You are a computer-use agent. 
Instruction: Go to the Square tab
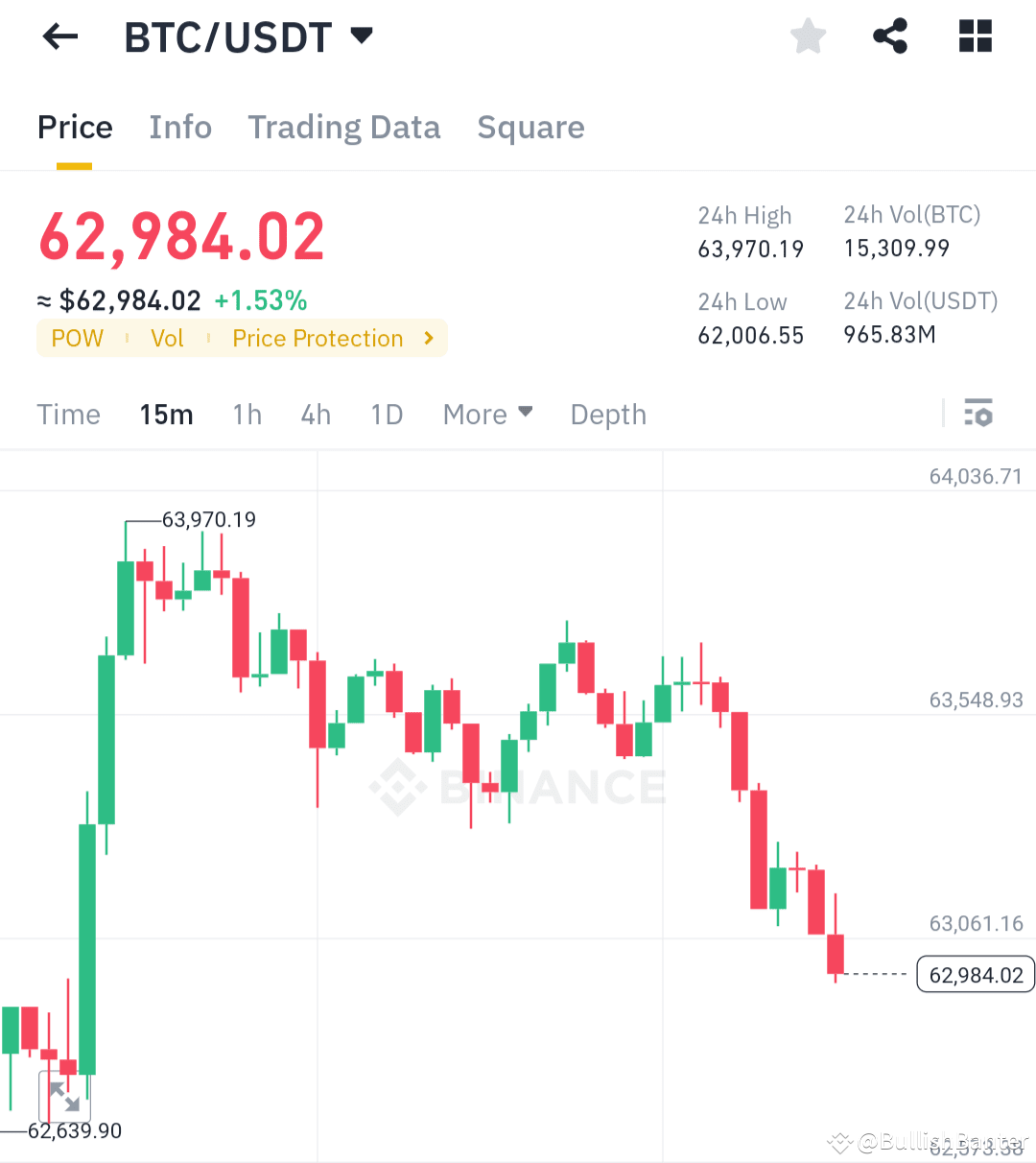pos(530,127)
